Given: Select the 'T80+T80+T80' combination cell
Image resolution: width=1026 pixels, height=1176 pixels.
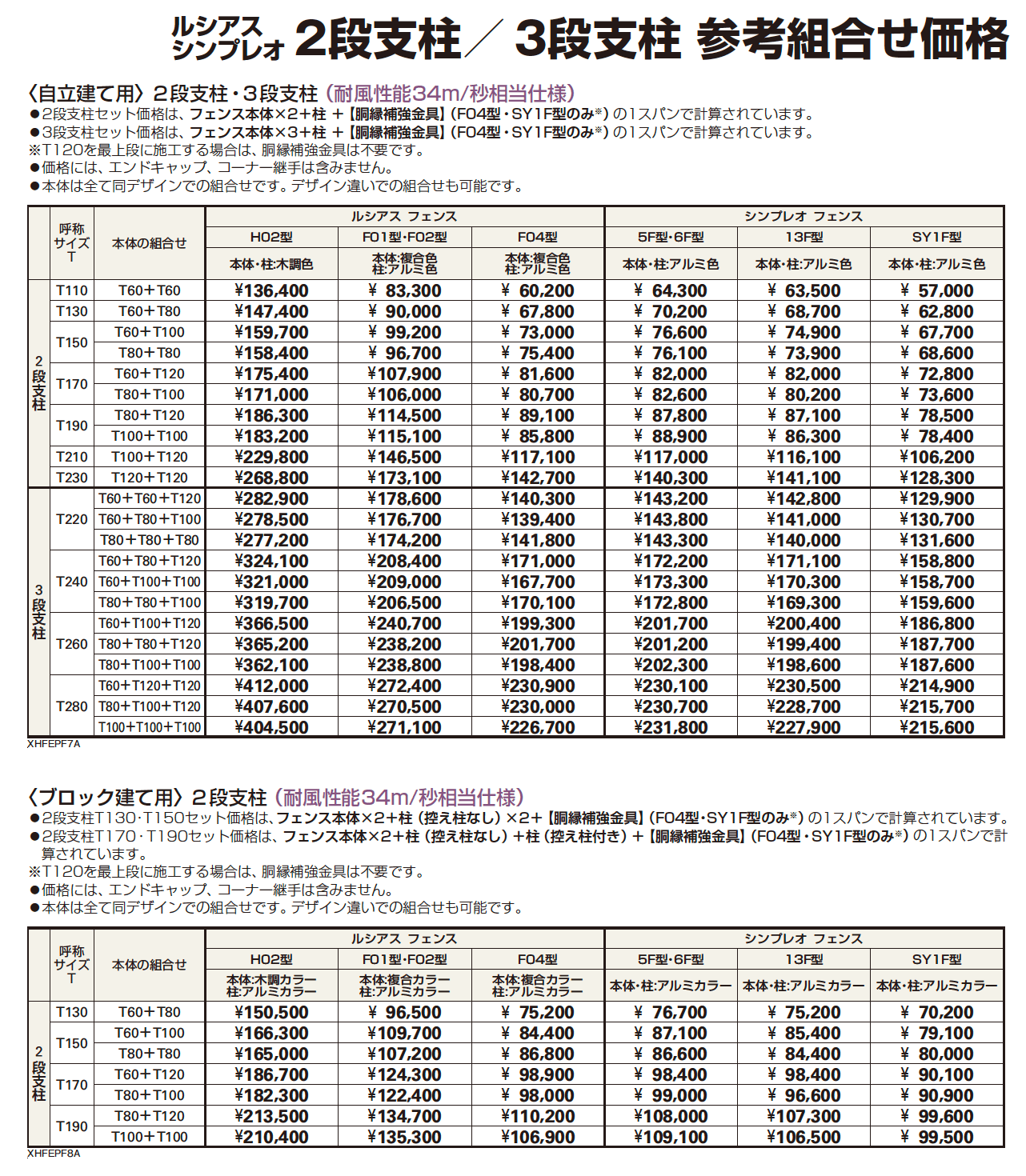Looking at the screenshot, I should coord(150,540).
